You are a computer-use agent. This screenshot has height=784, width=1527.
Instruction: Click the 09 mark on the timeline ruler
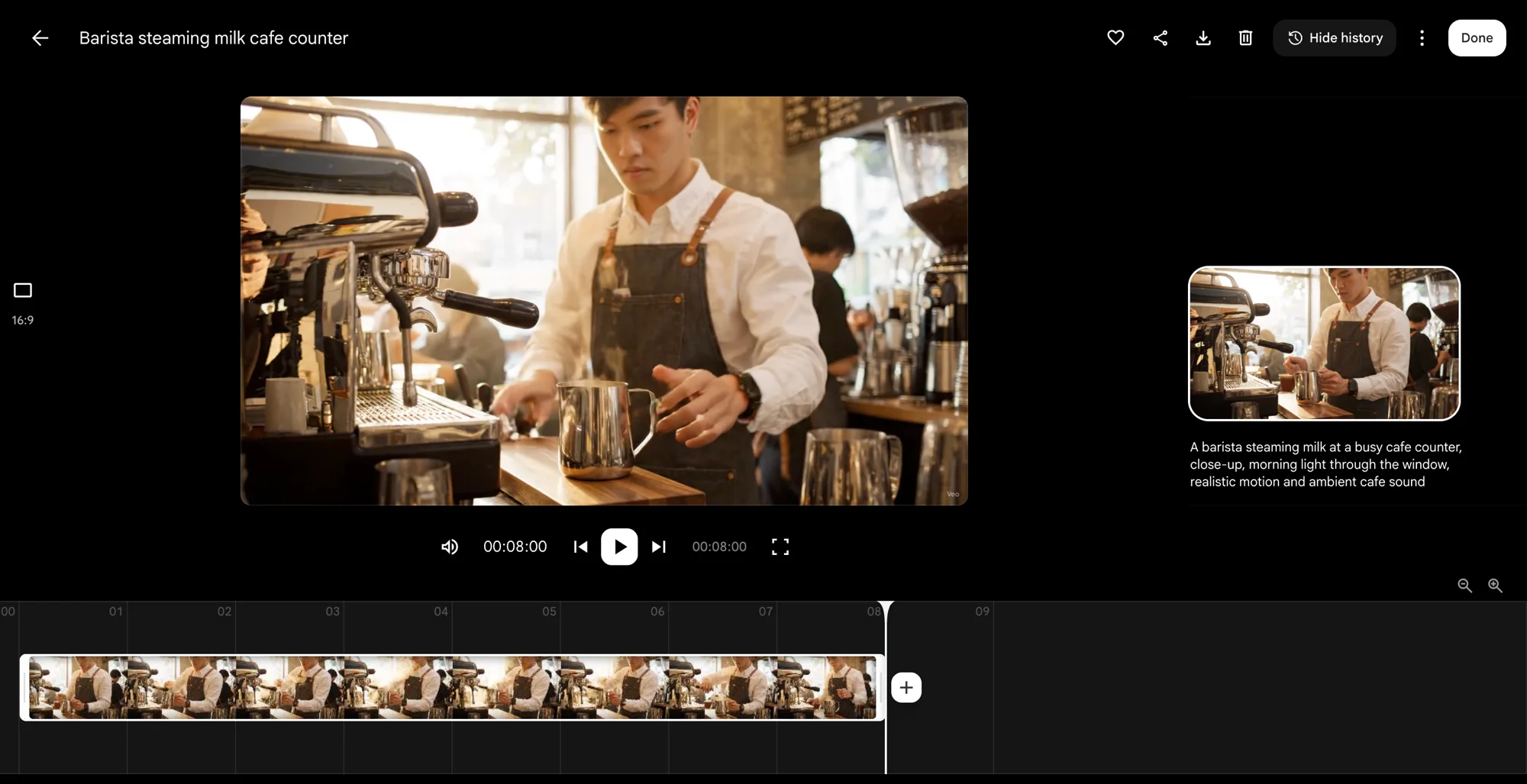982,611
